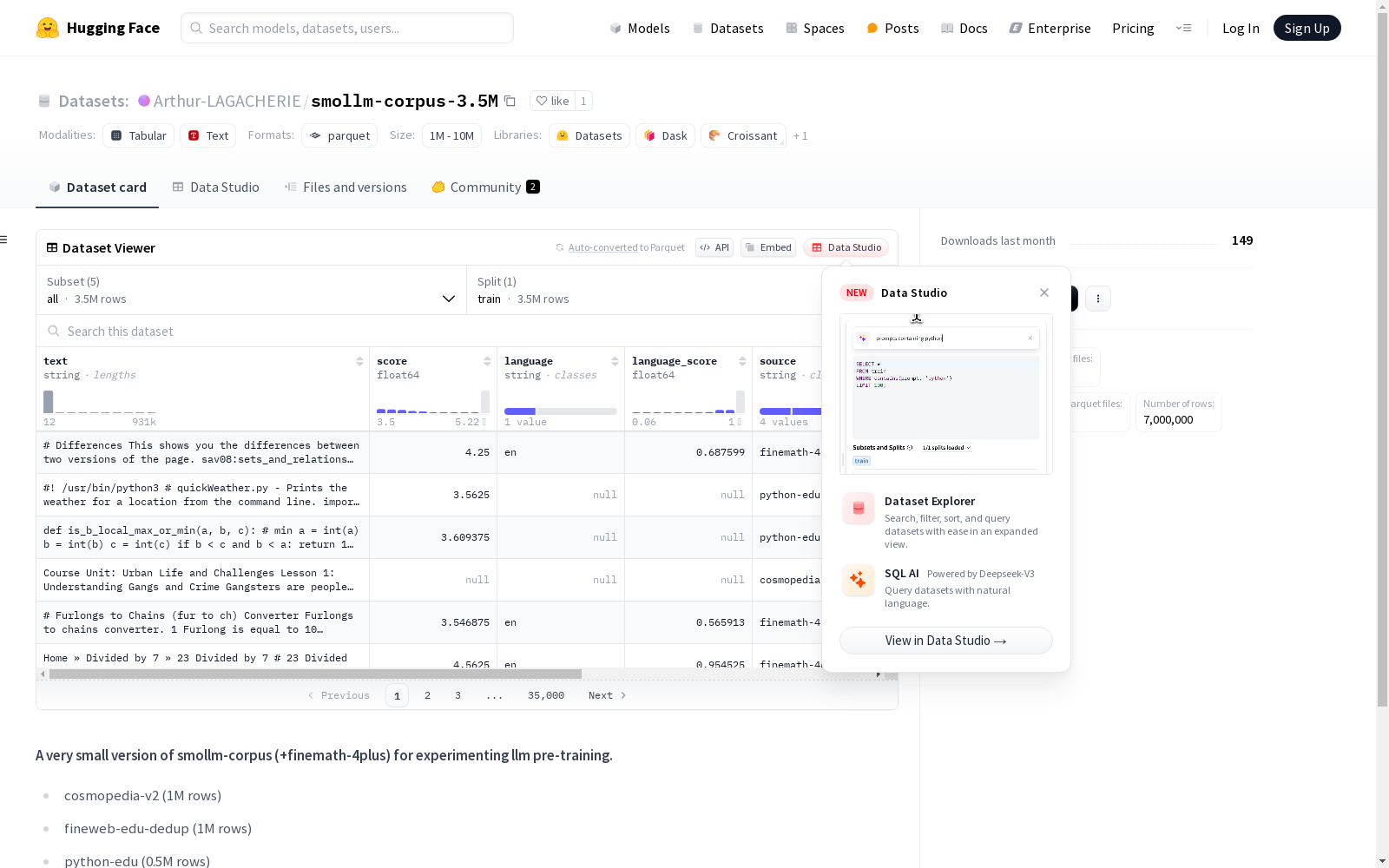Sort by the text column sort icon
Viewport: 1389px width, 868px height.
tap(359, 361)
